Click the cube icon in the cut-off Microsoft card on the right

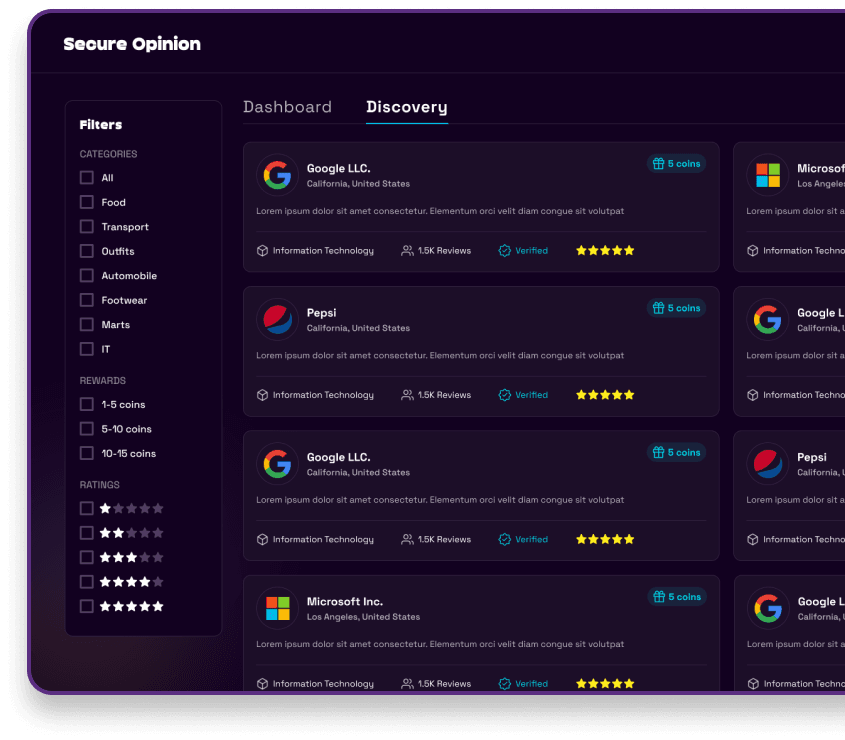(x=753, y=251)
